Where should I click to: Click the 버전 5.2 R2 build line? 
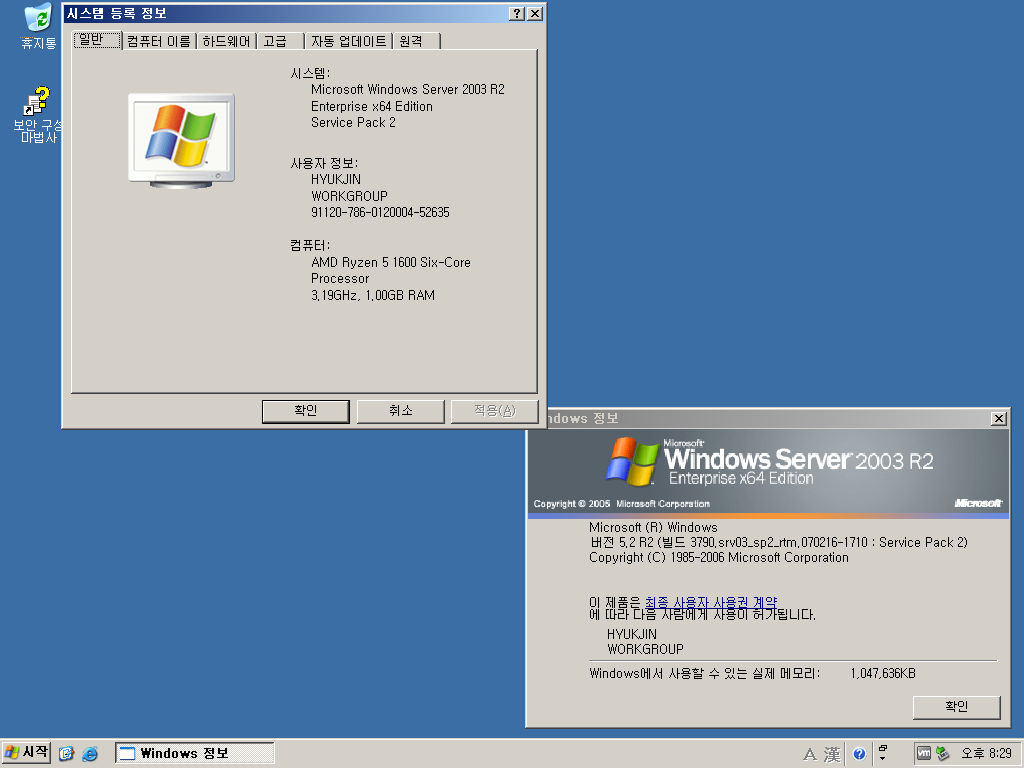pos(778,543)
